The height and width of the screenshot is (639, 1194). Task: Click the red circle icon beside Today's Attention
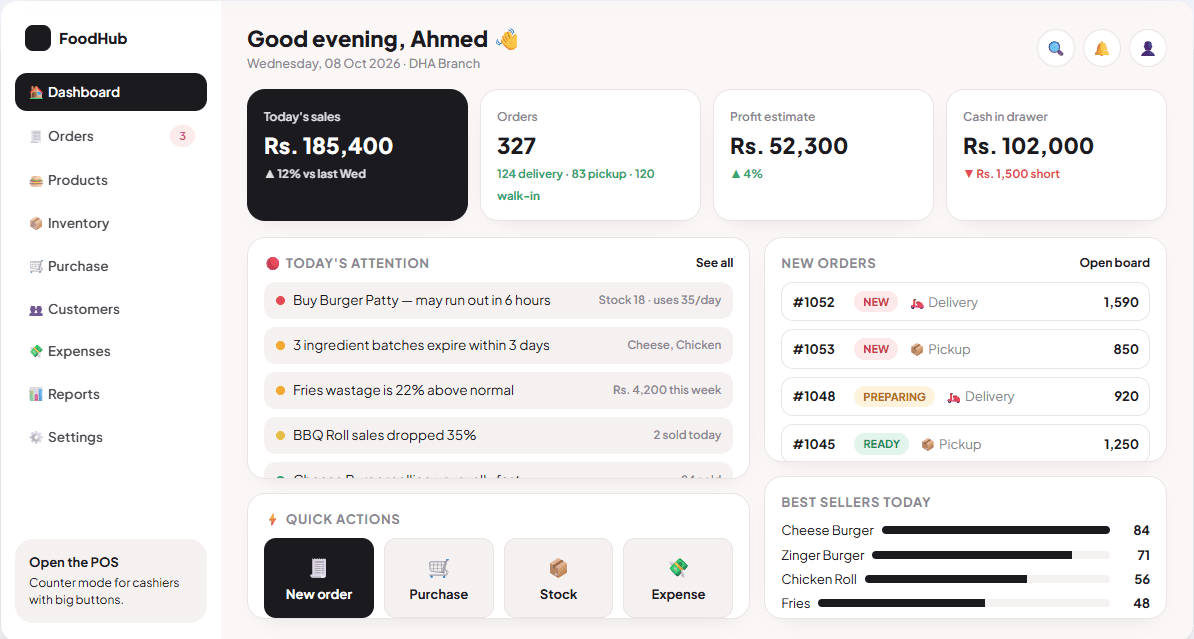273,264
